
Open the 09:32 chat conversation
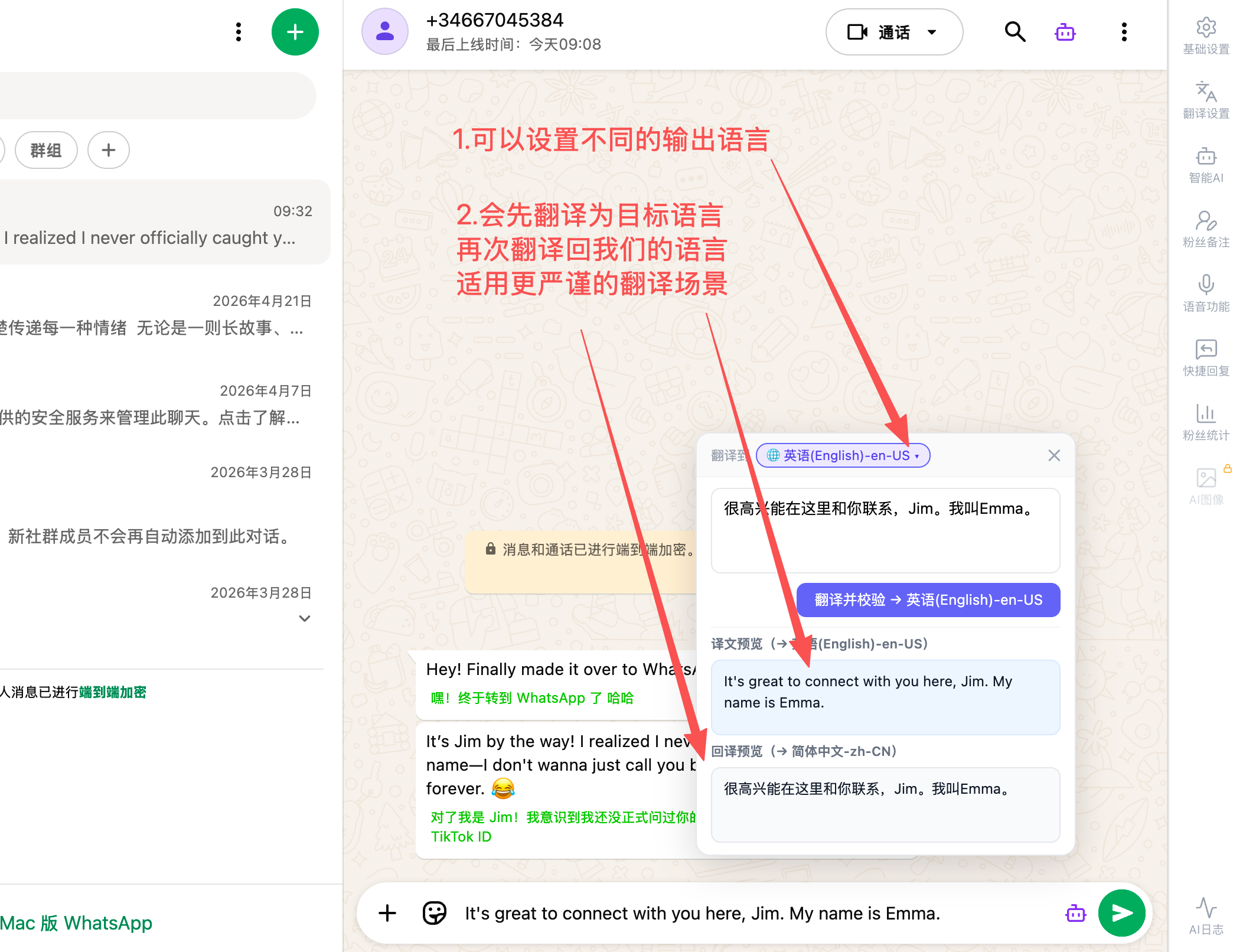click(164, 223)
